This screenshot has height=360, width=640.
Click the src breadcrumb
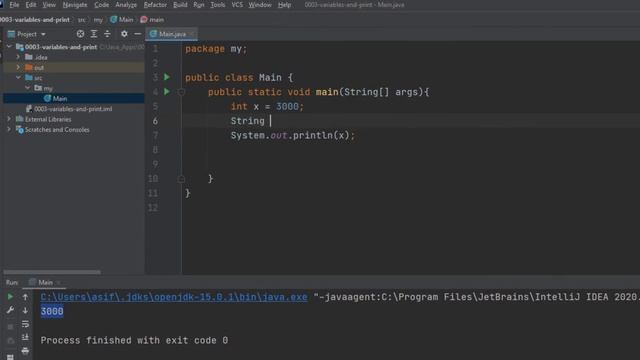(82, 20)
